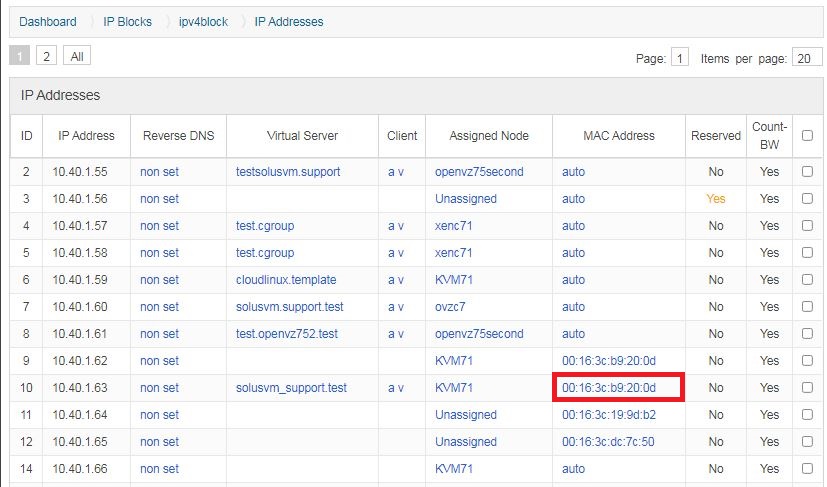Edit the Items per page field
This screenshot has height=487, width=827.
click(806, 58)
